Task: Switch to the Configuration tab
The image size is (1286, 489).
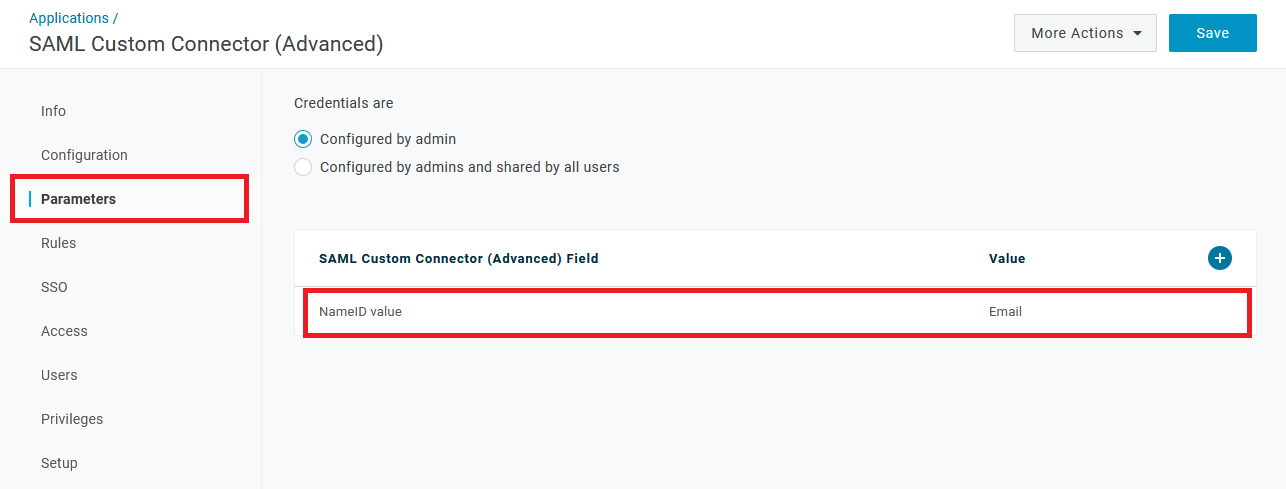Action: tap(84, 155)
